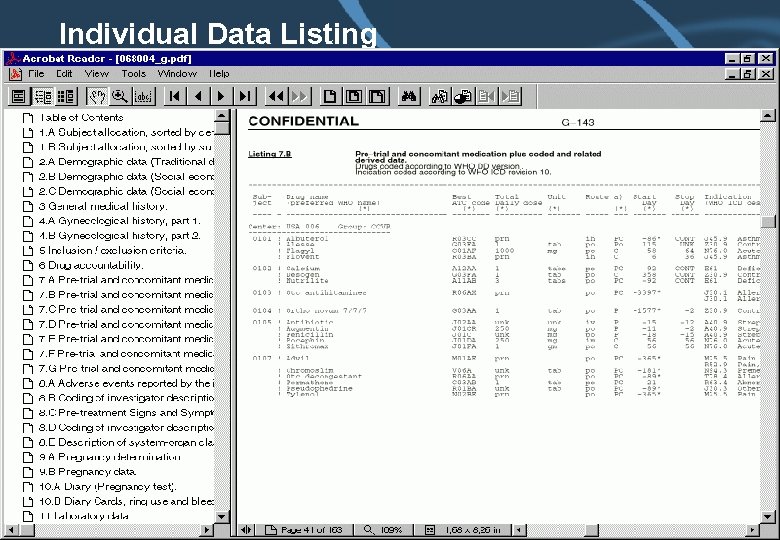Switch to page-only view

(x=19, y=96)
